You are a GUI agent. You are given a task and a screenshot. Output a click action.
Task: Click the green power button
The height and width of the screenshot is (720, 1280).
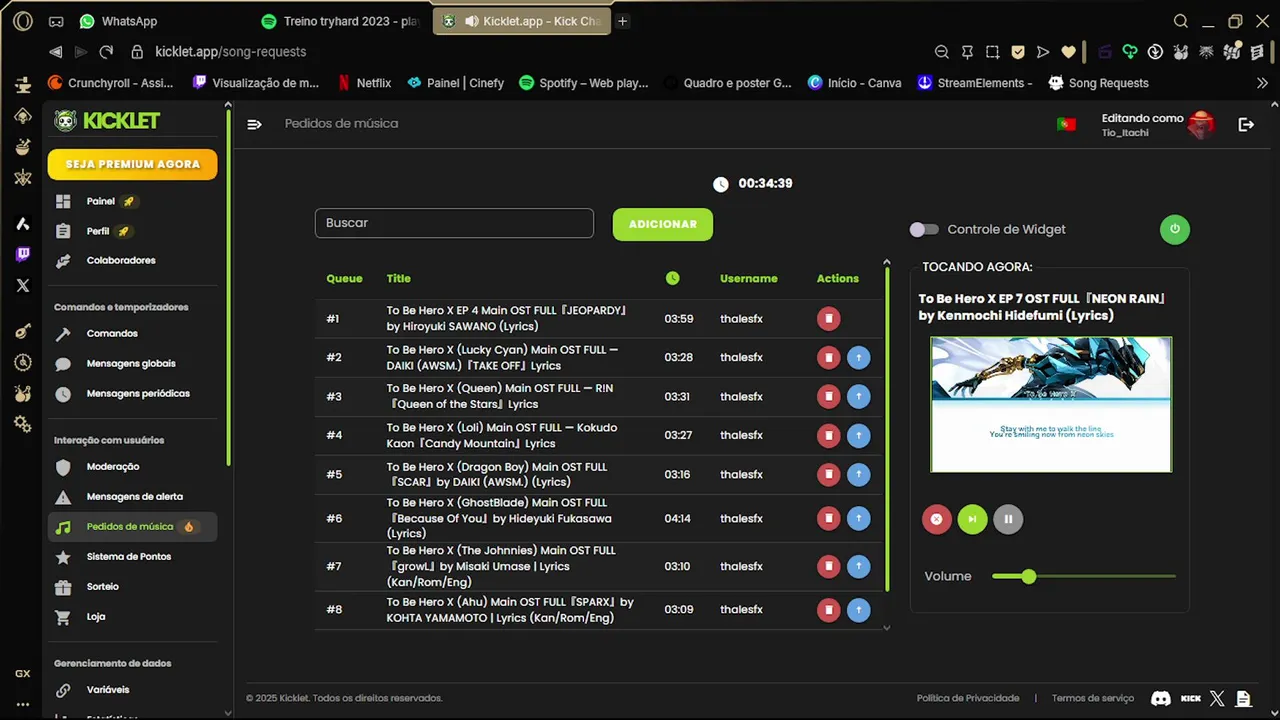(x=1175, y=229)
